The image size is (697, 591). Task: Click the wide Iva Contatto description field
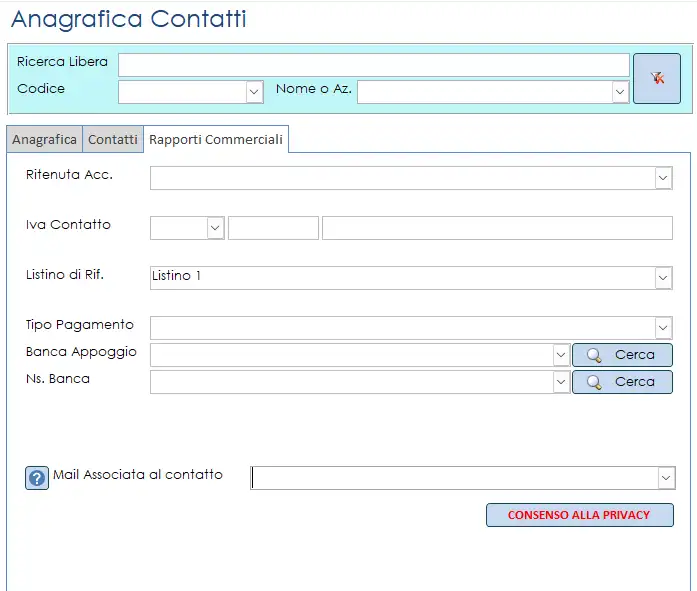coord(497,228)
